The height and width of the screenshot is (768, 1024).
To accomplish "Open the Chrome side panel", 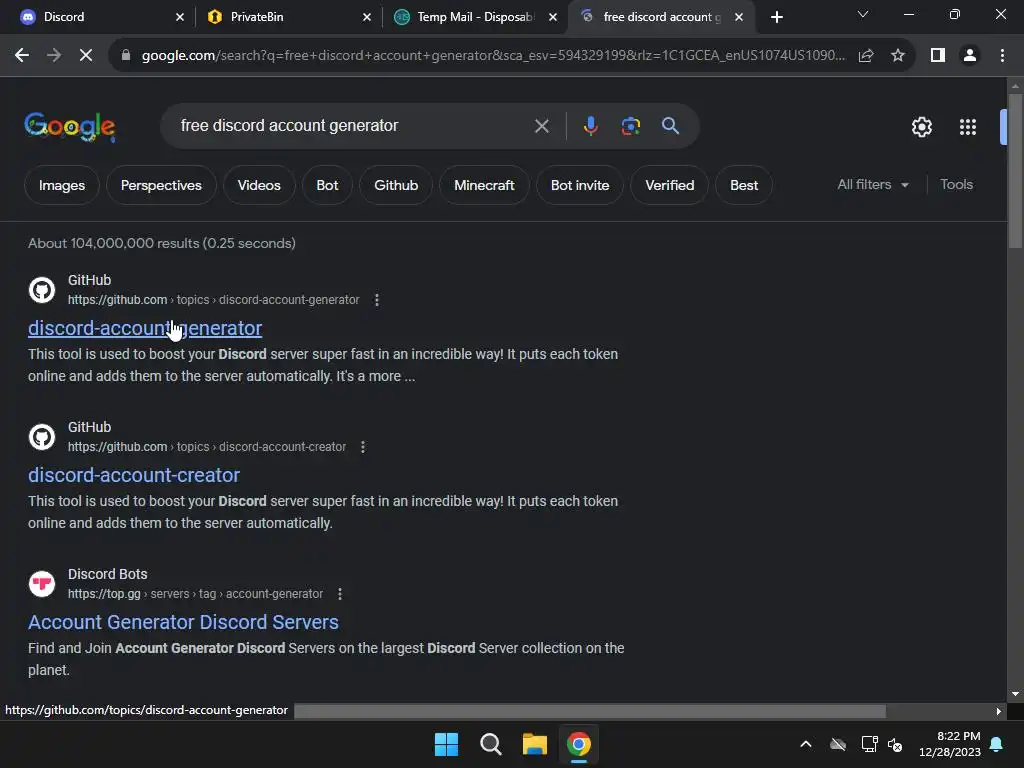I will (938, 56).
